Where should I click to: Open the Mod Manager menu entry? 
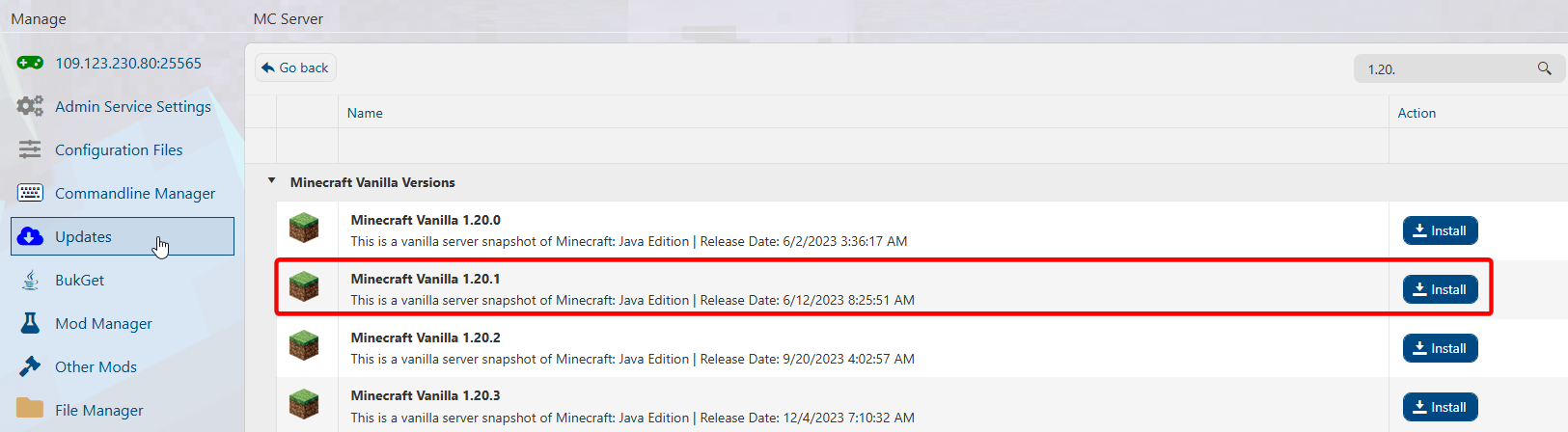pyautogui.click(x=103, y=323)
